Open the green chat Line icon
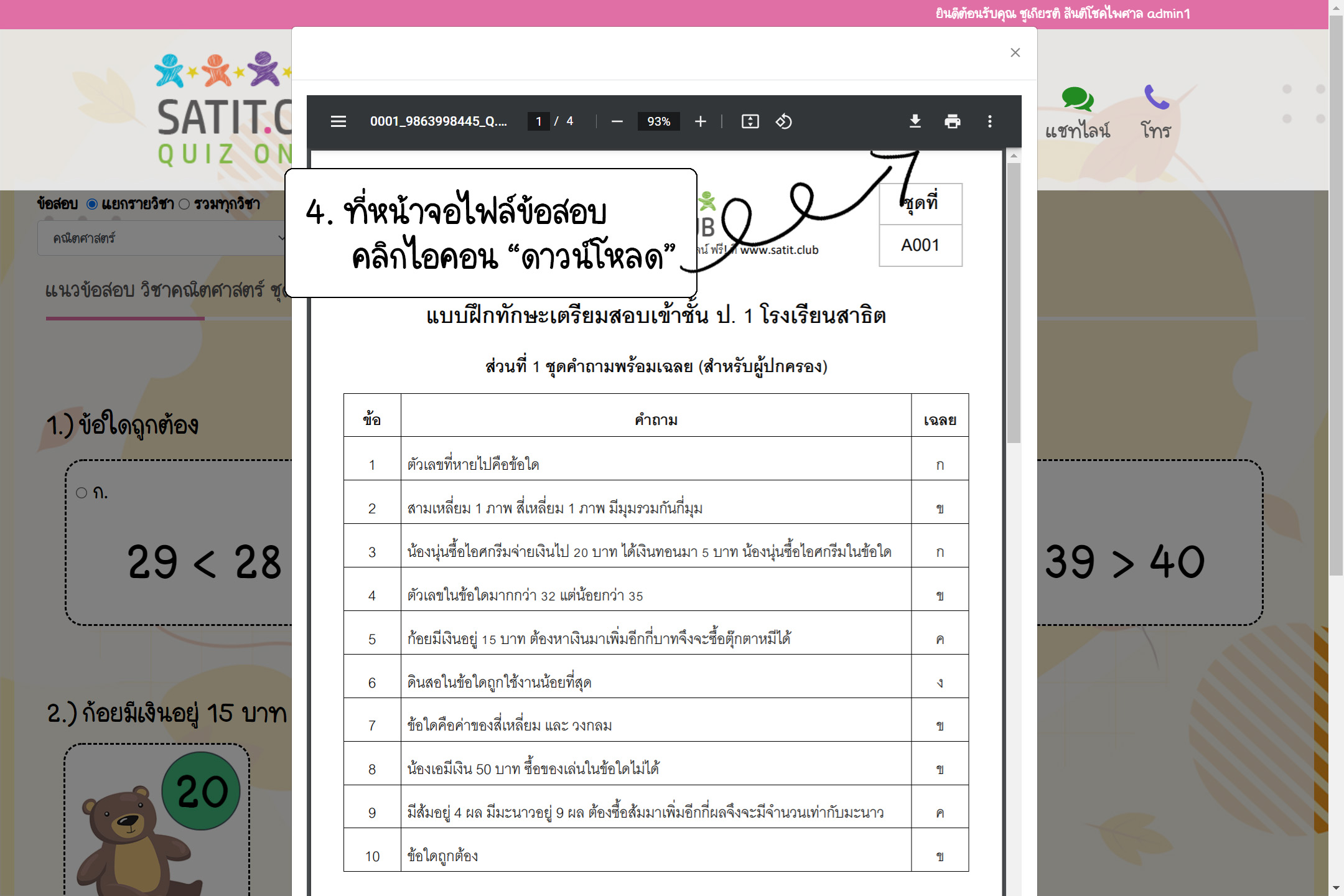 [1077, 100]
